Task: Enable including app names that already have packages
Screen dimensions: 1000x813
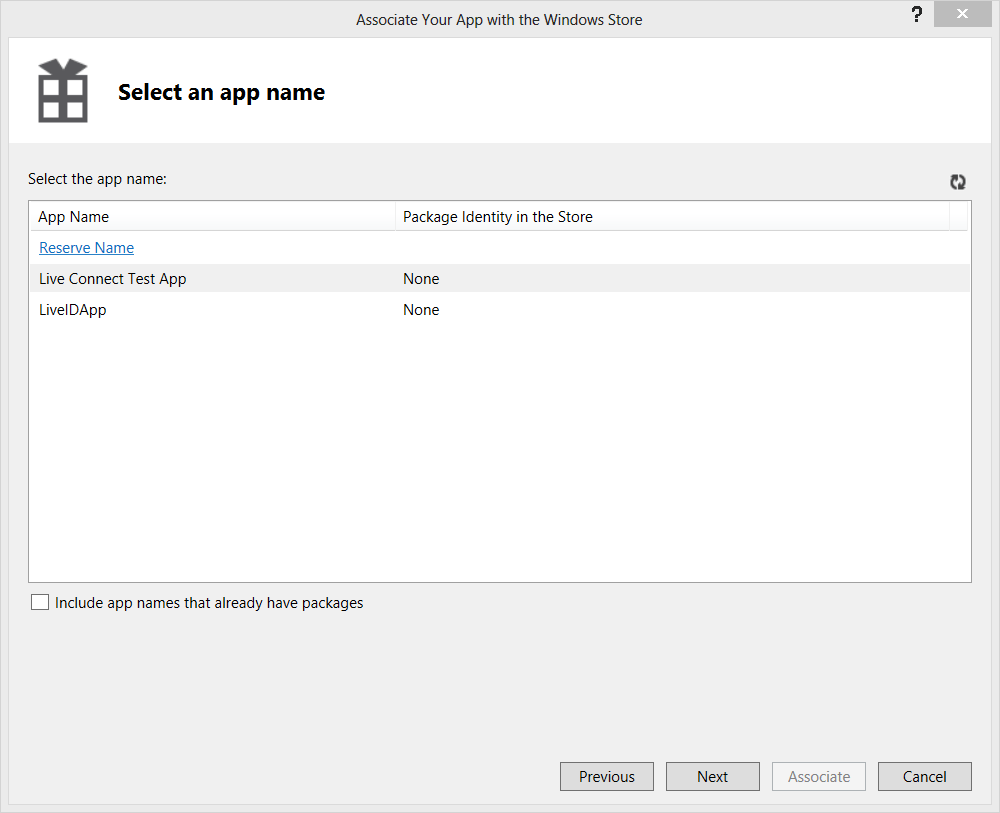Action: coord(40,603)
